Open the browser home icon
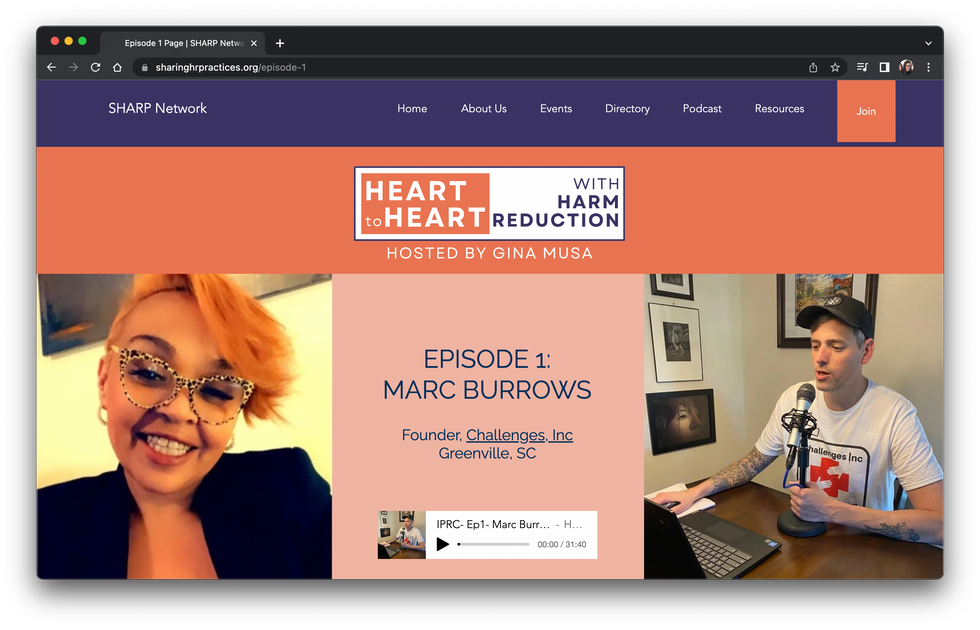The height and width of the screenshot is (630, 980). tap(117, 68)
